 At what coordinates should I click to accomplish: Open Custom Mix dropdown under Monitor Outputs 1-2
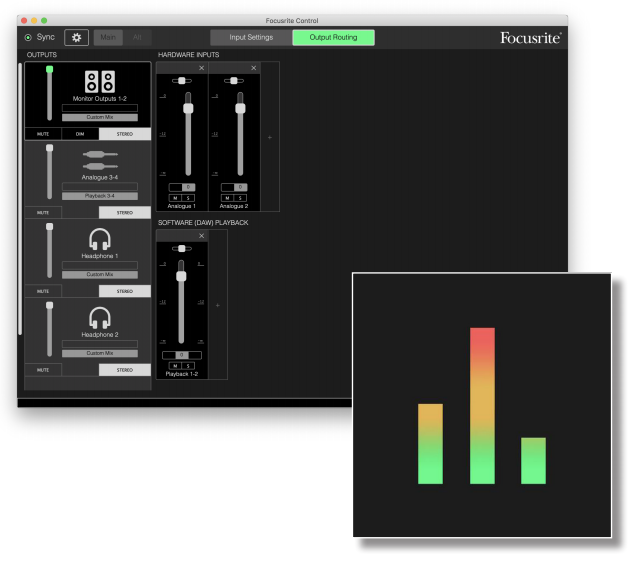(x=100, y=117)
